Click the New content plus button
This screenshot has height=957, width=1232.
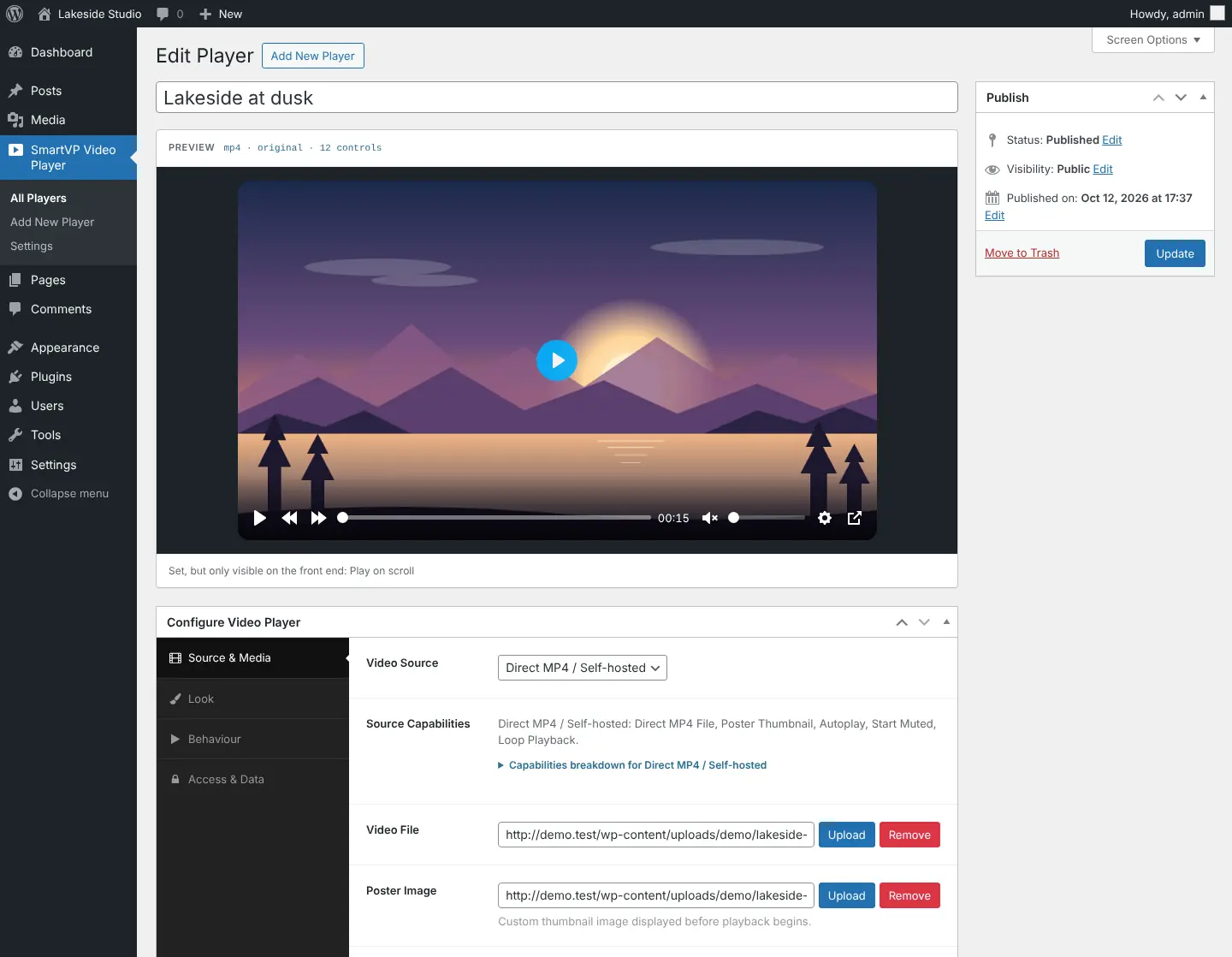[221, 14]
